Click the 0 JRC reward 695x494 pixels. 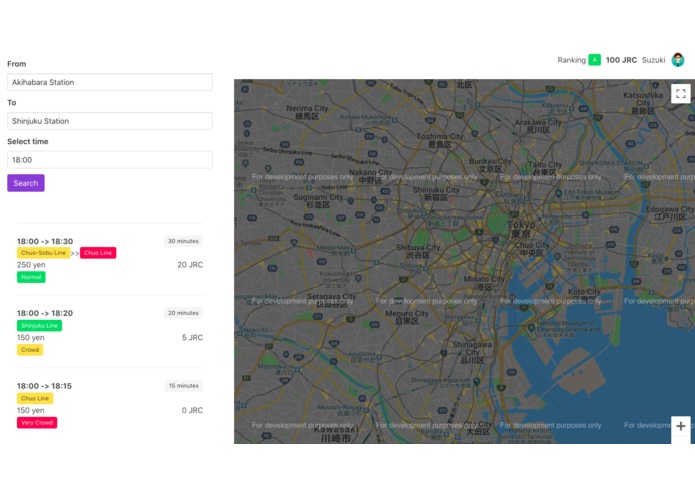[x=192, y=410]
